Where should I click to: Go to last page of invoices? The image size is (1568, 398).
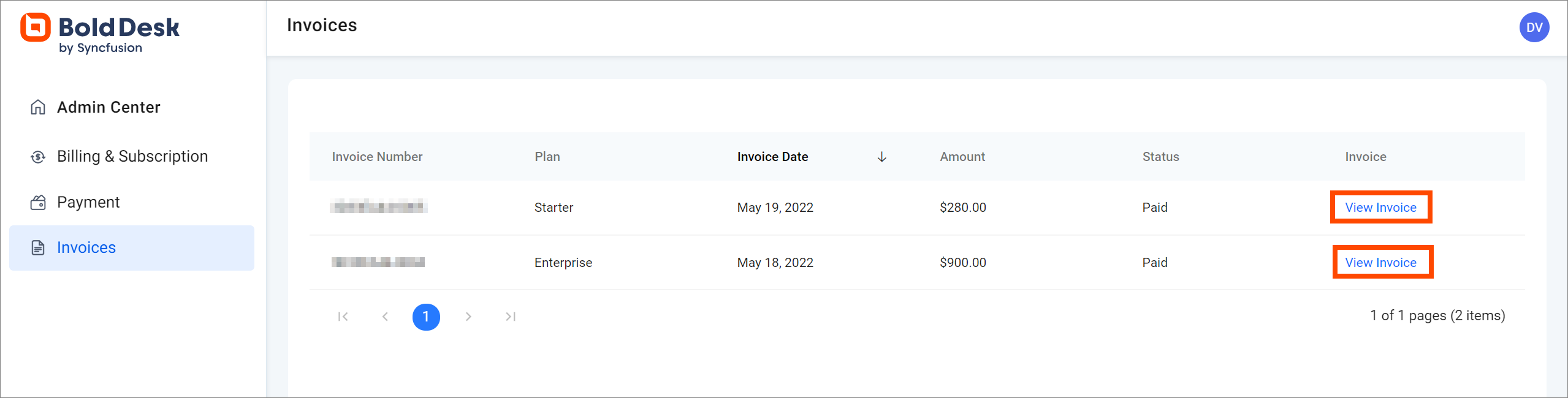(510, 317)
